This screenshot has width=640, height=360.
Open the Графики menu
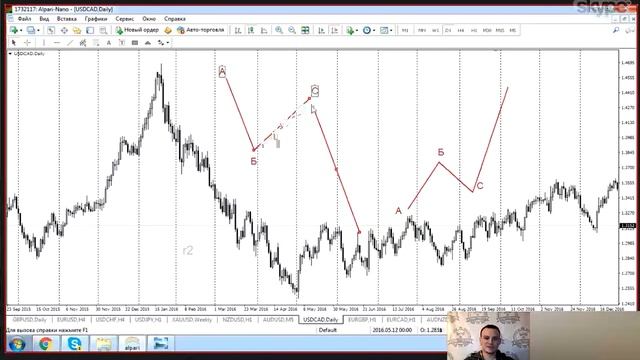pyautogui.click(x=96, y=19)
